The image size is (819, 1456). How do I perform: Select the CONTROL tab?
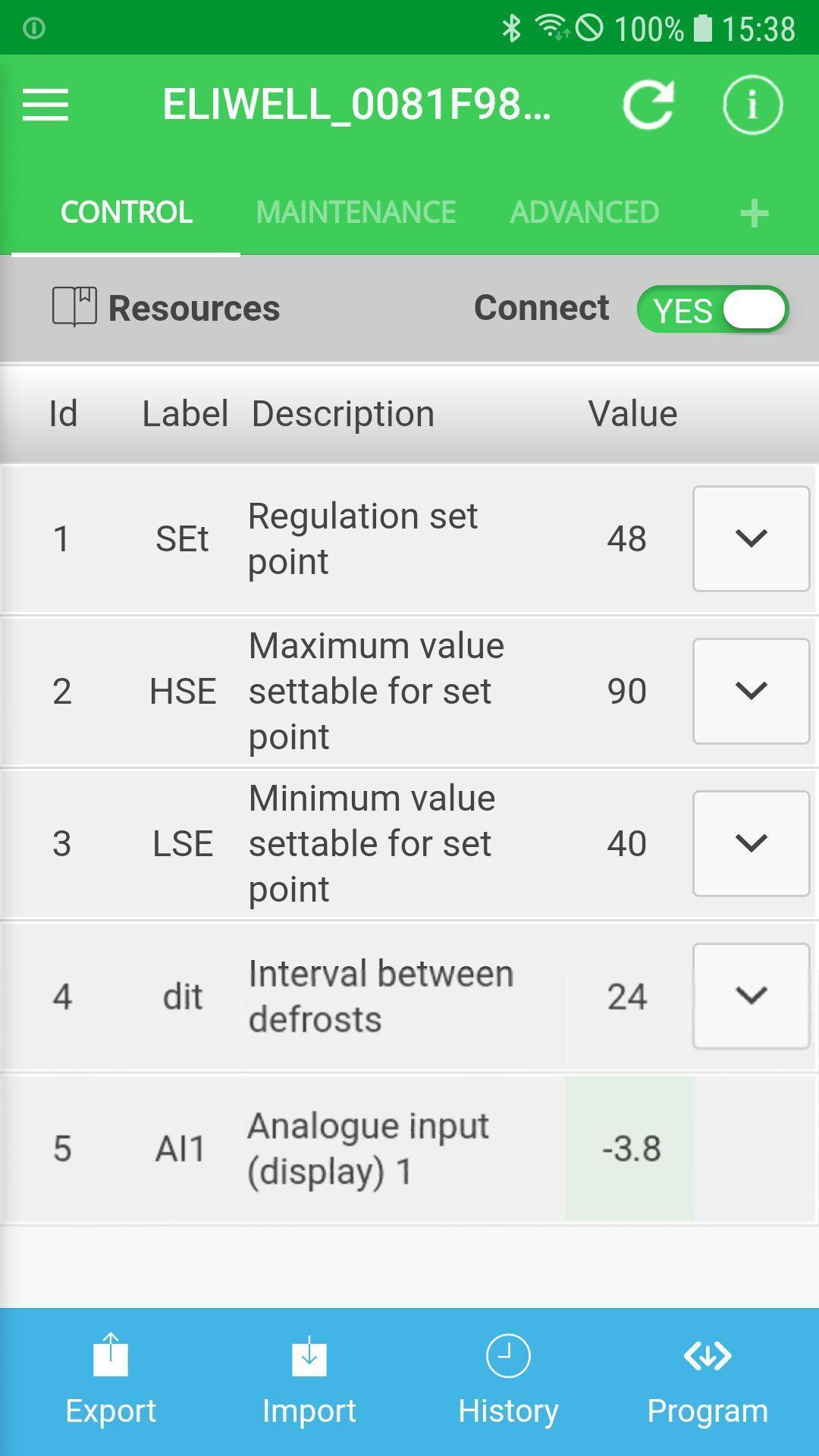pos(126,212)
